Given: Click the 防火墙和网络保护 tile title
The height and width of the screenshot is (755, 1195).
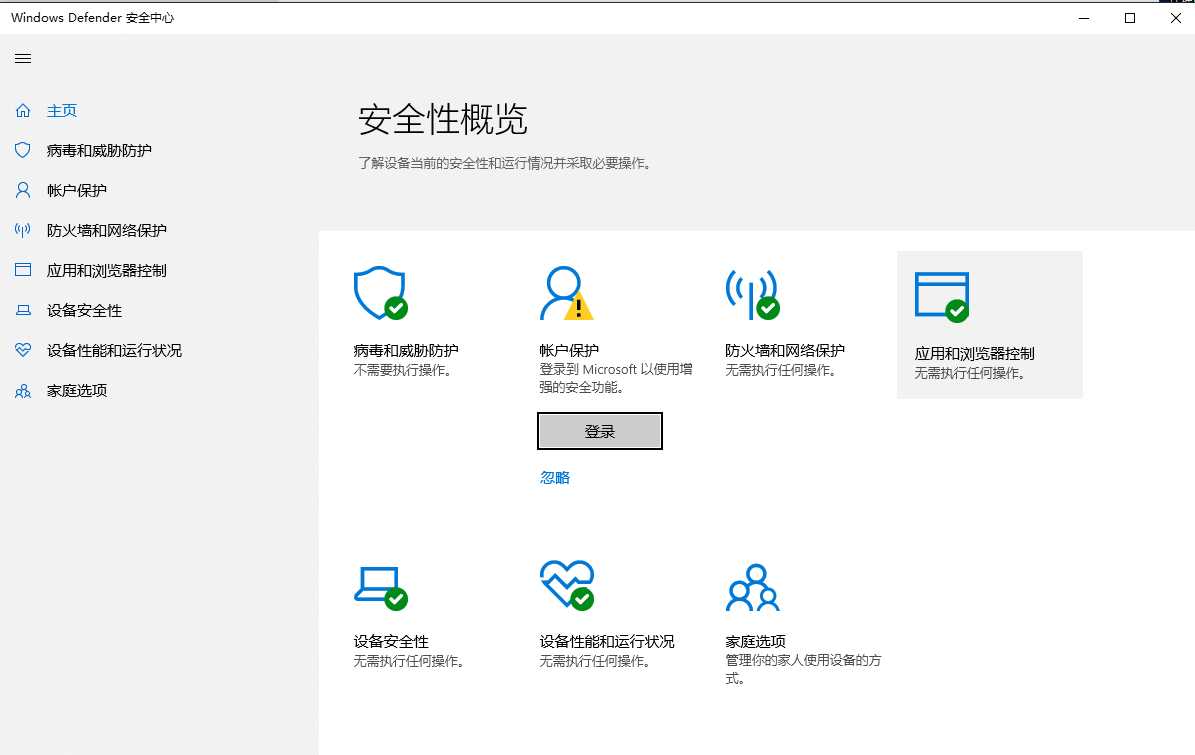Looking at the screenshot, I should [785, 350].
